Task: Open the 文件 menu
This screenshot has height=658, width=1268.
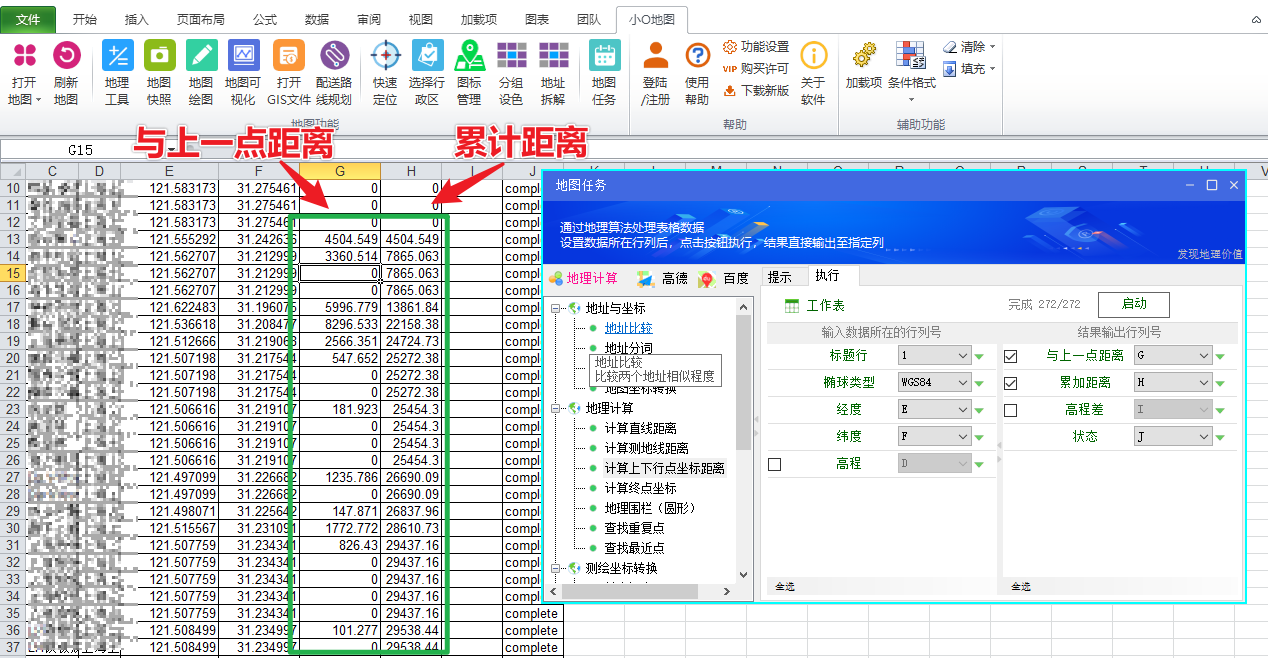Action: point(29,19)
